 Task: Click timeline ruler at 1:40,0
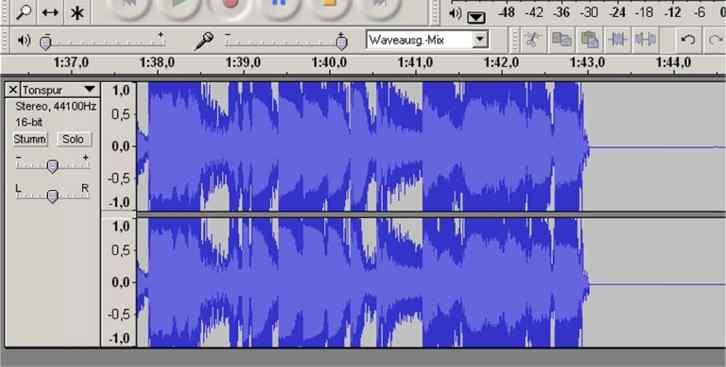point(329,62)
